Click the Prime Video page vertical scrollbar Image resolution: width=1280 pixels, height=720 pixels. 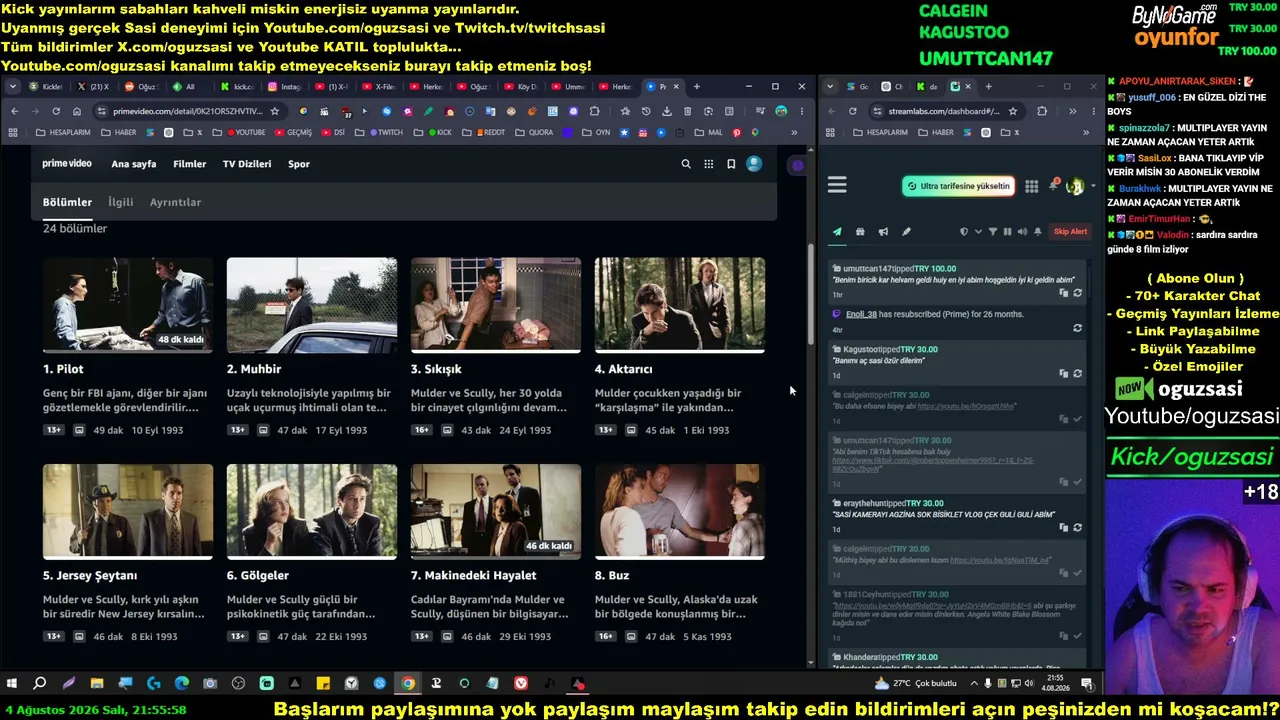(810, 295)
